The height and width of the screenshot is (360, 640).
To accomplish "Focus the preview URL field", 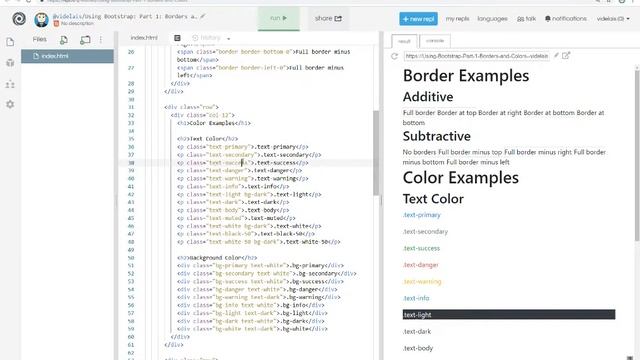I will point(476,56).
